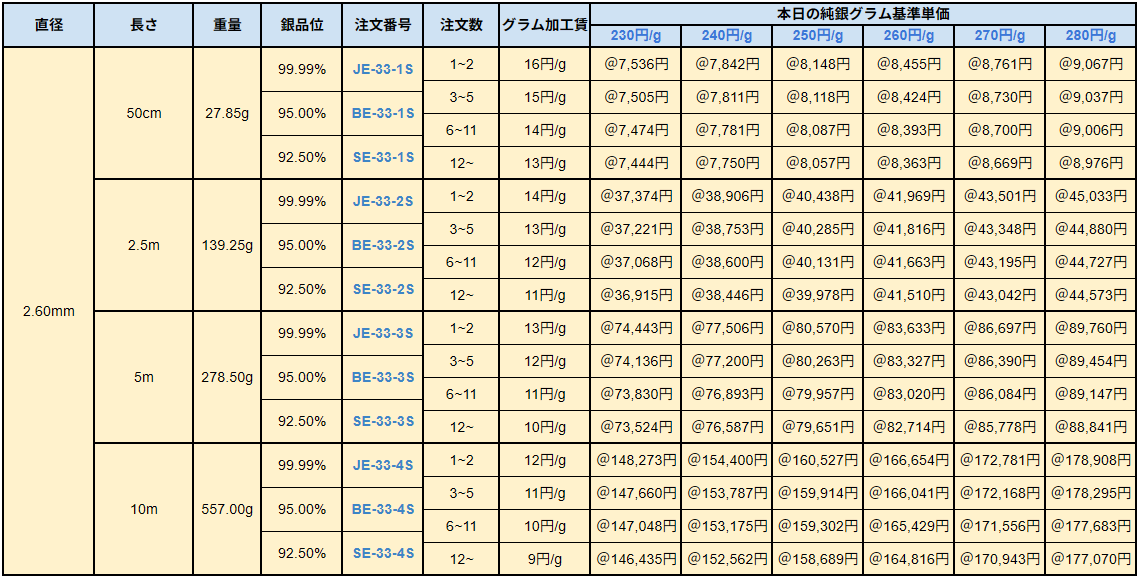Select the 250円/g price column header

(x=818, y=36)
